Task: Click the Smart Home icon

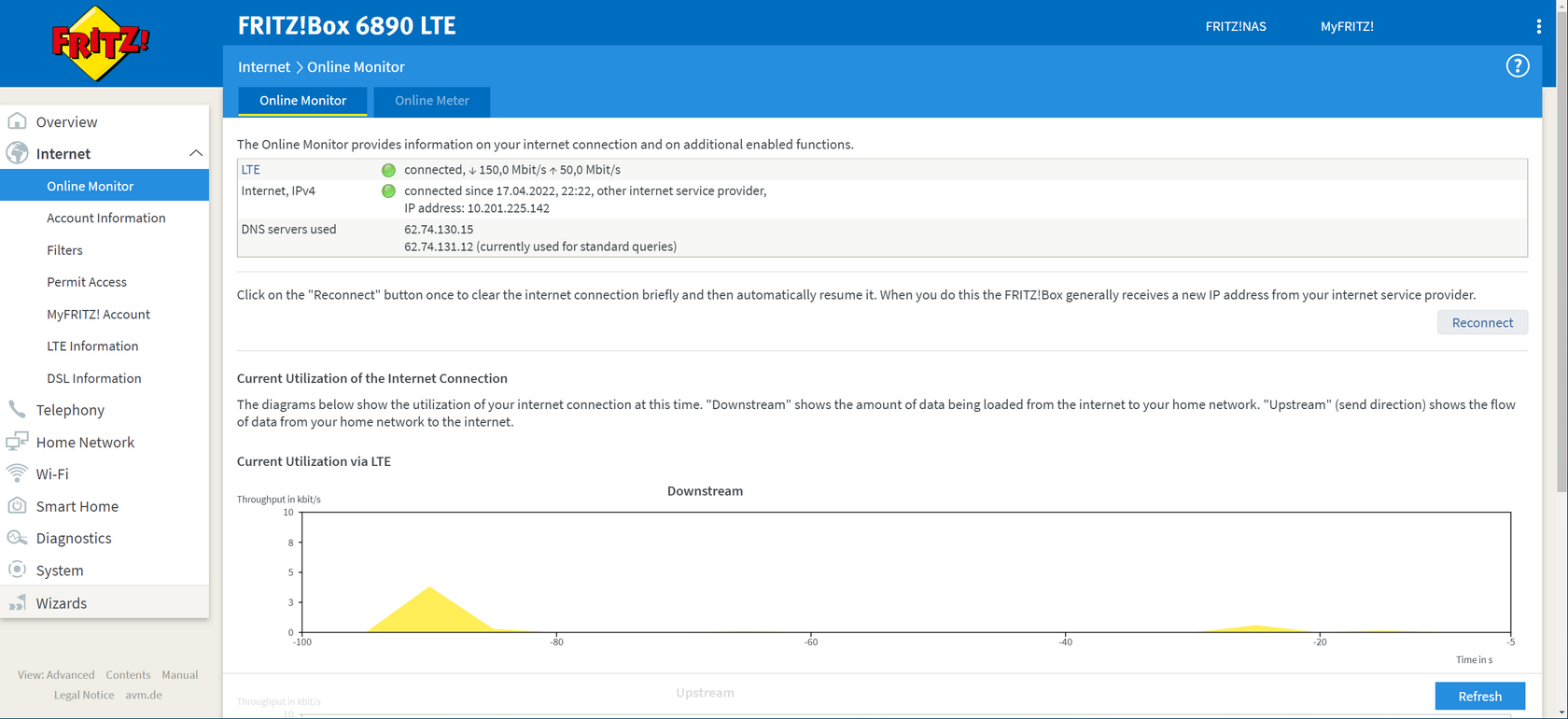Action: (x=17, y=505)
